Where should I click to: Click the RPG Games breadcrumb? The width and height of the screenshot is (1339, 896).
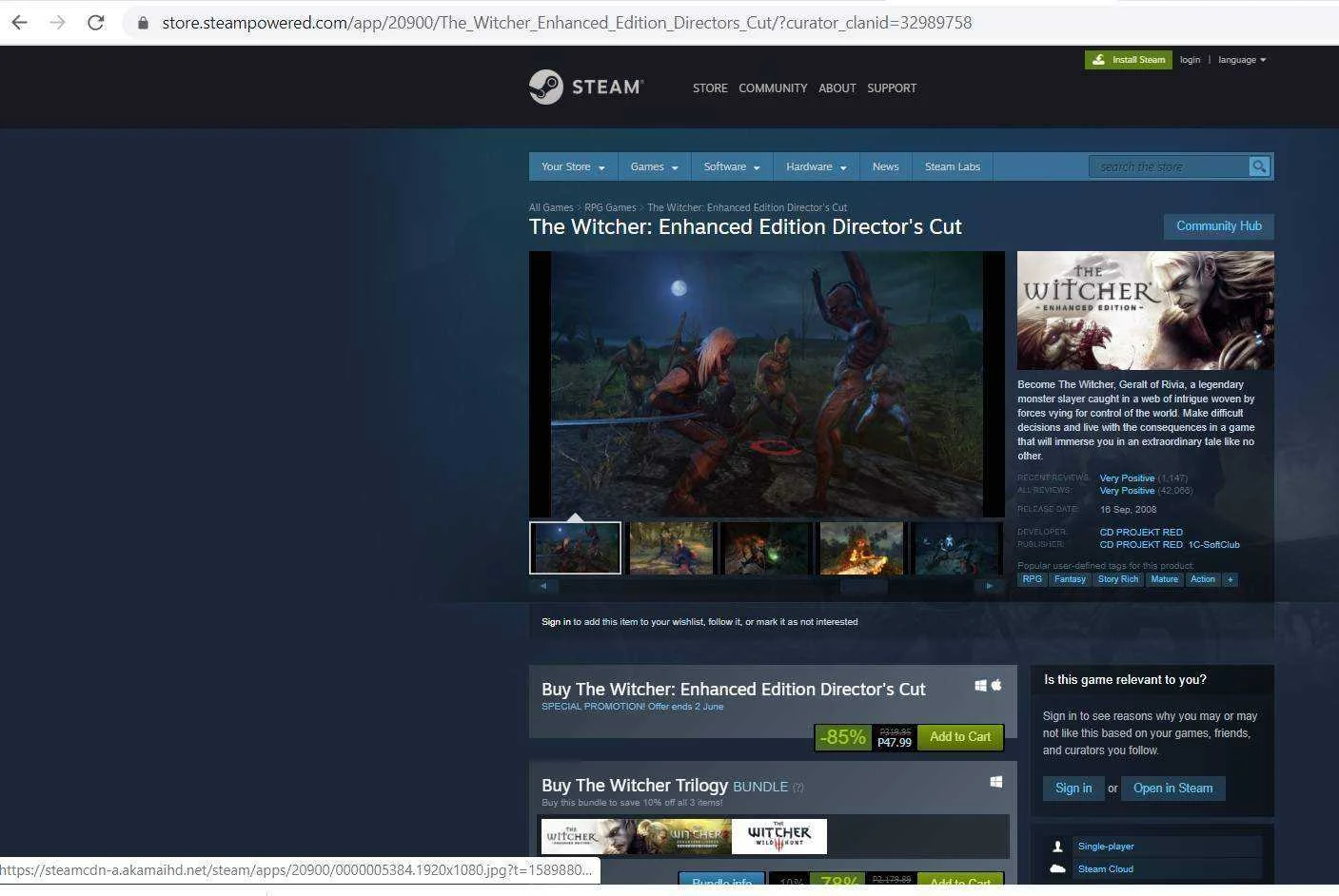click(610, 207)
